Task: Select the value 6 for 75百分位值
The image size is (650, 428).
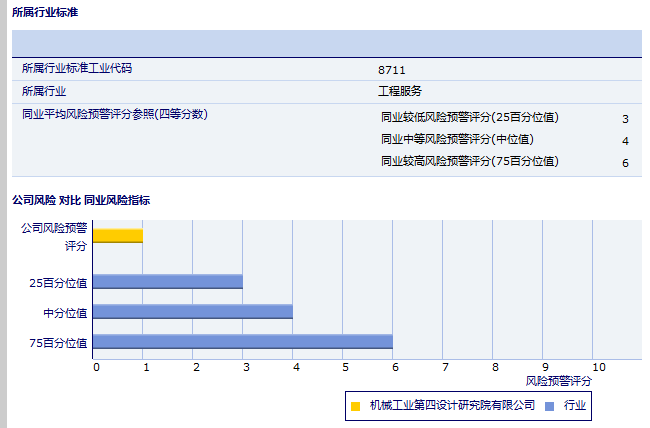Action: 625,163
